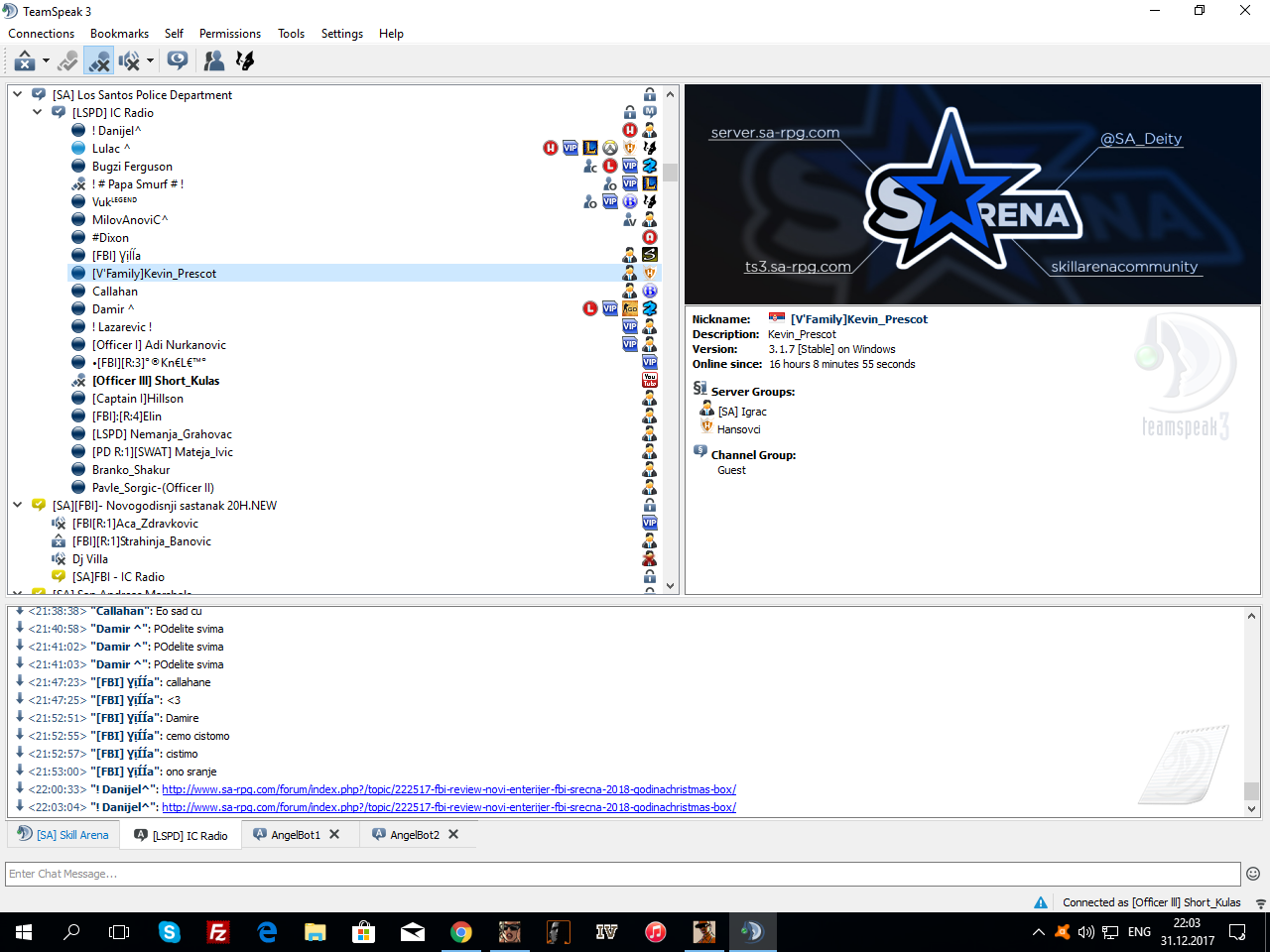Click the black wolf toolbar icon

(x=245, y=61)
